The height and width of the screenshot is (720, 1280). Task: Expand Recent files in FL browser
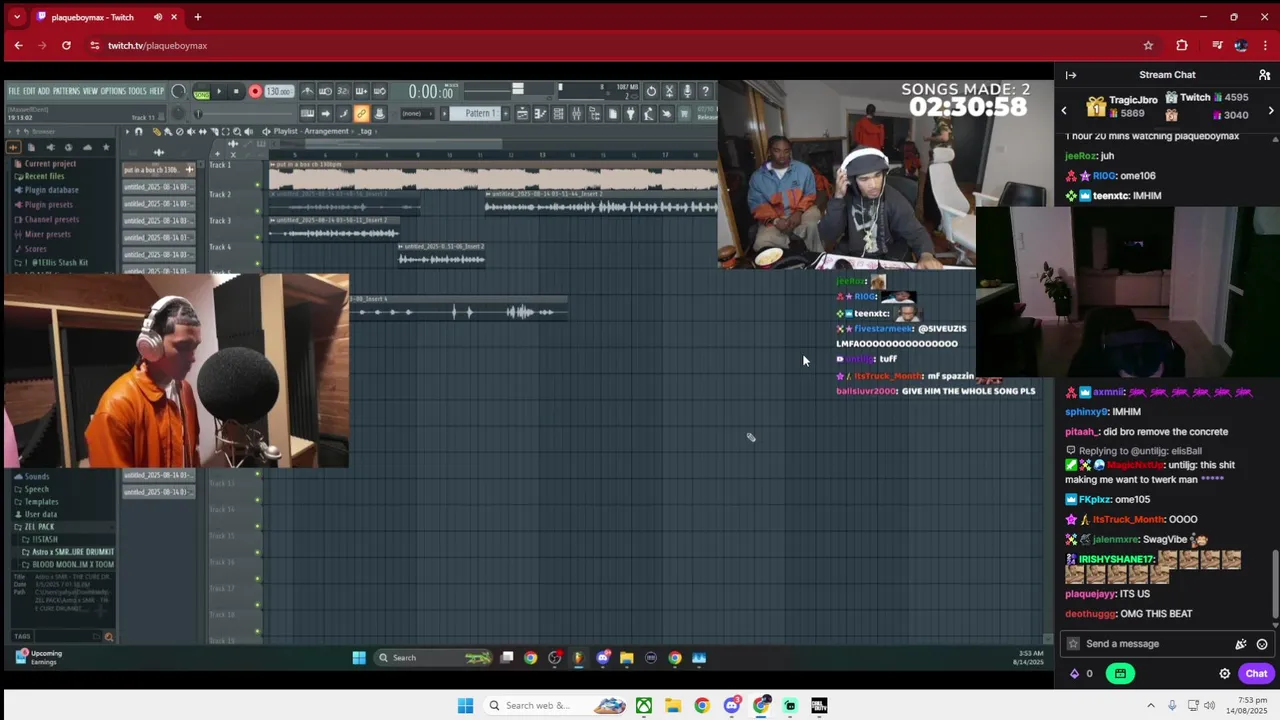(44, 176)
